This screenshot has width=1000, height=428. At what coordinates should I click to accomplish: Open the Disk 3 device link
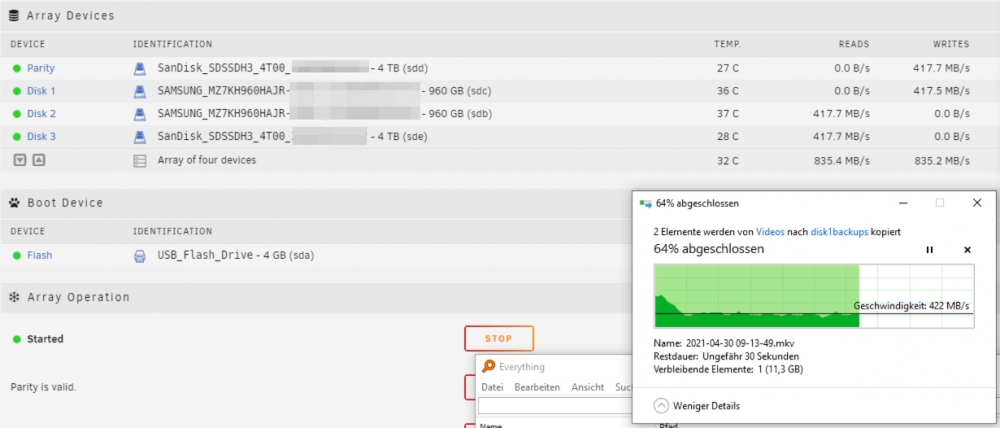pyautogui.click(x=41, y=137)
